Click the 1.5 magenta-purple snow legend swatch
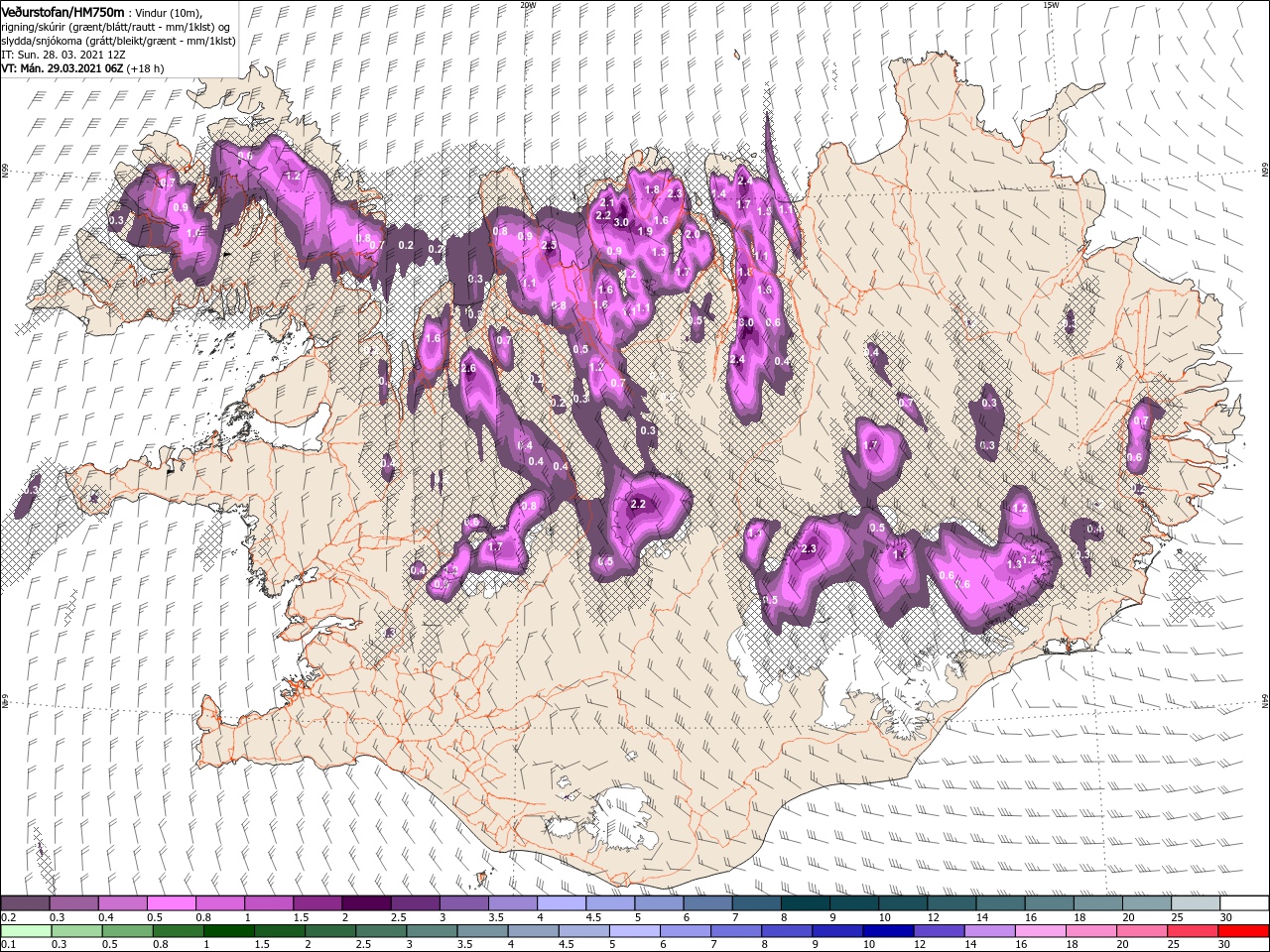Screen dimensions: 1270x952 [x=317, y=903]
